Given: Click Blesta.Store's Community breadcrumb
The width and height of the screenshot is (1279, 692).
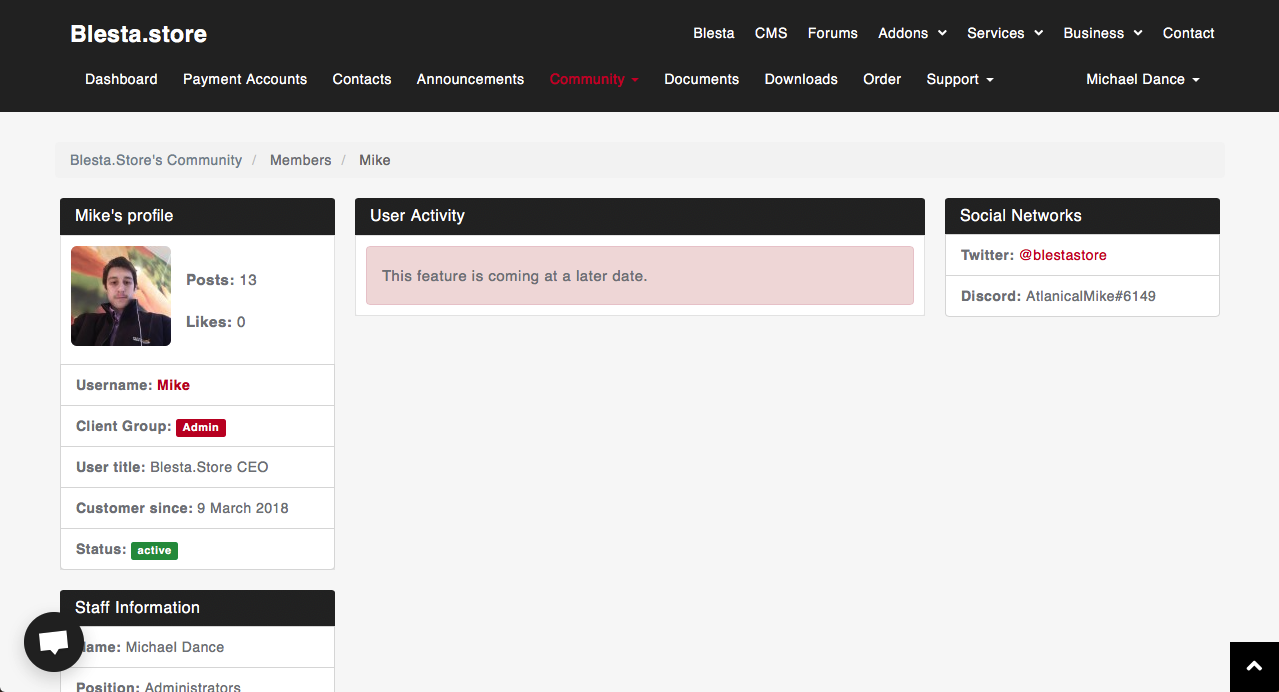Looking at the screenshot, I should pyautogui.click(x=156, y=160).
